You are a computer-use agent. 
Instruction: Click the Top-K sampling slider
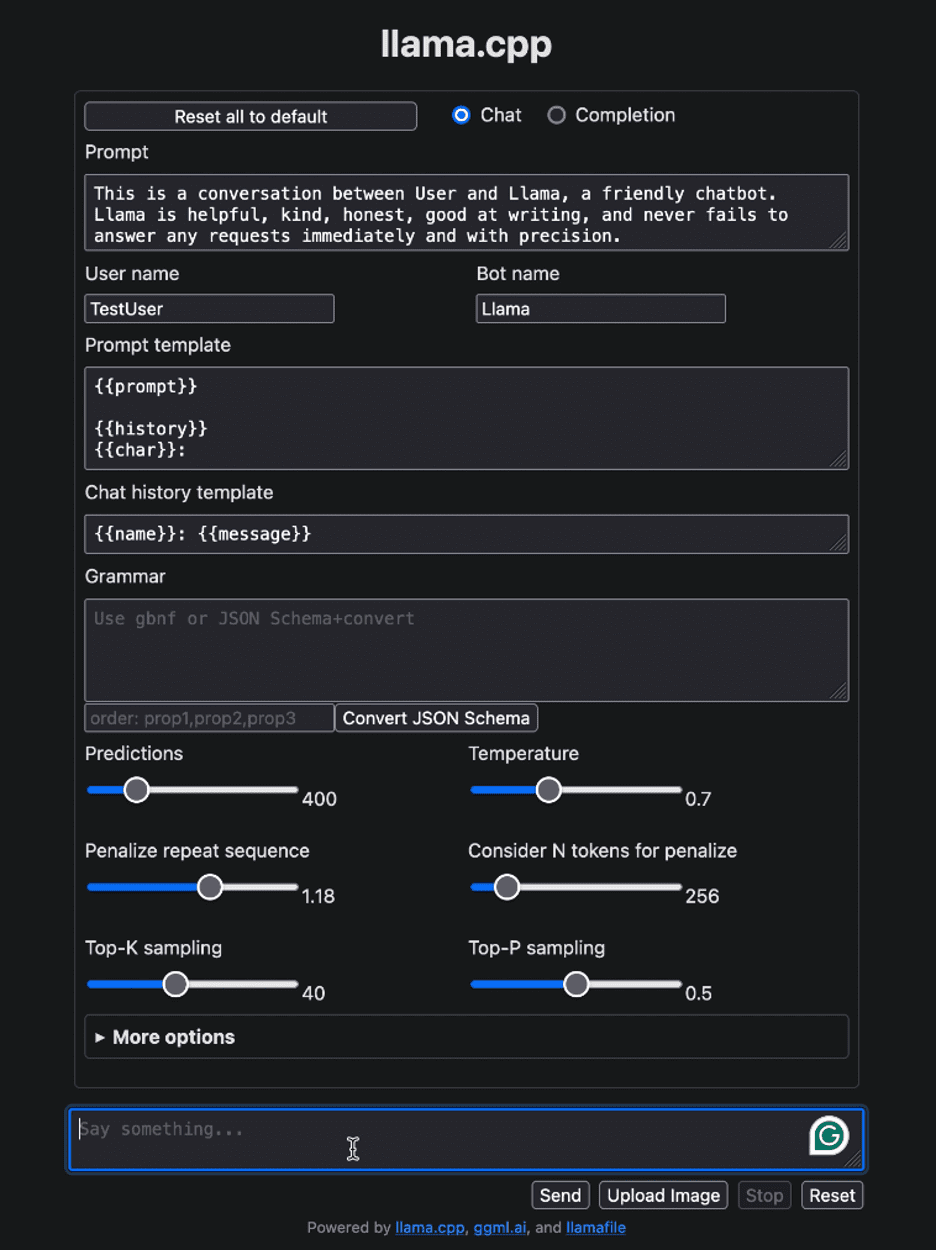(x=192, y=984)
